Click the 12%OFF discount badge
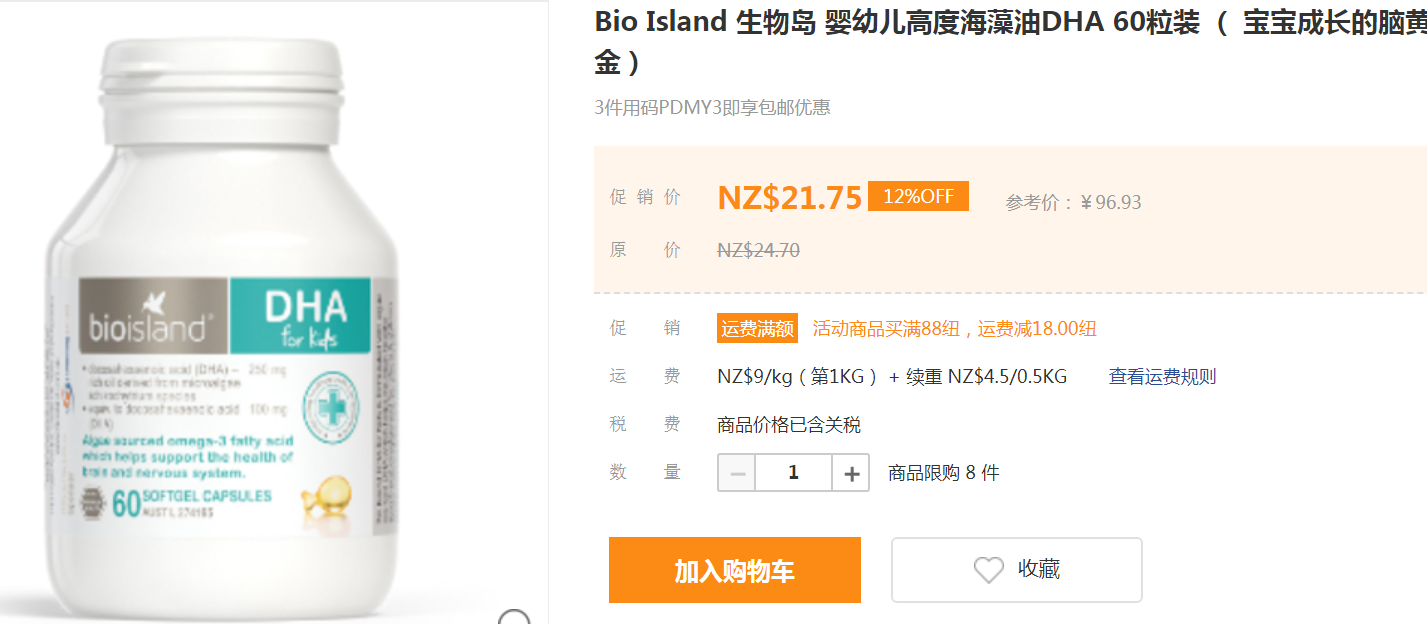The width and height of the screenshot is (1427, 624). point(918,196)
